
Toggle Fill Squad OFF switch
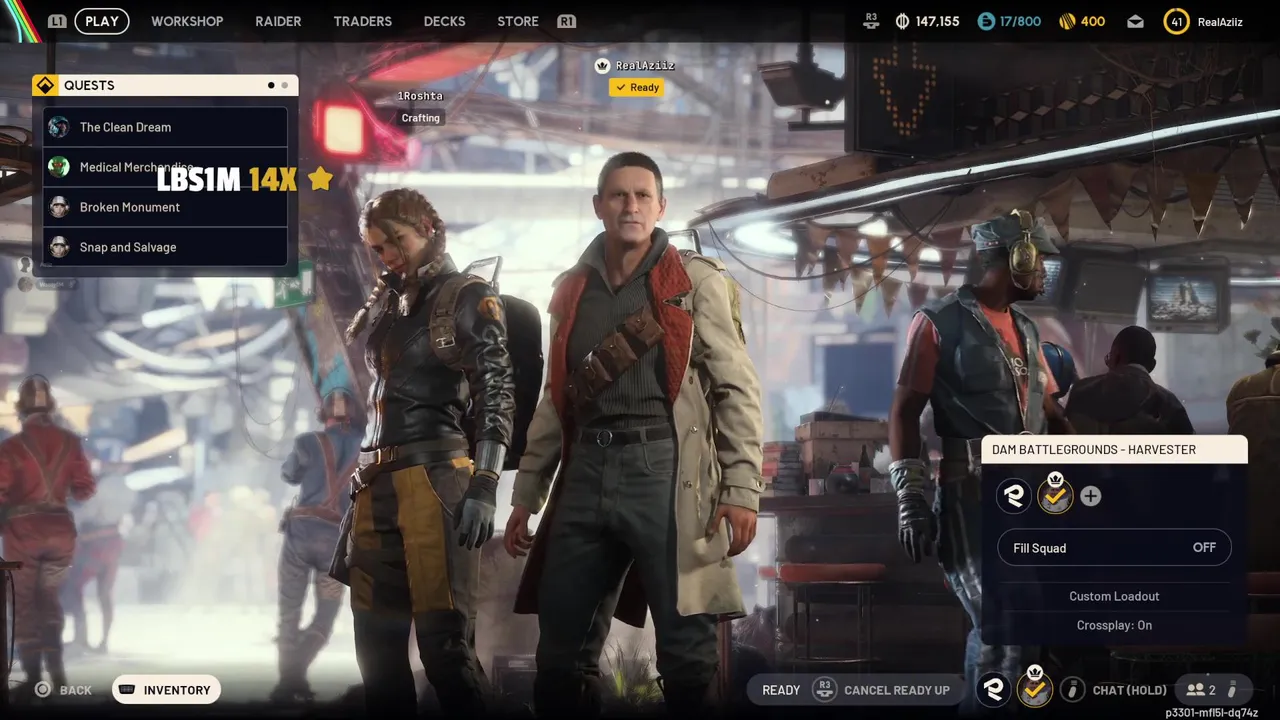click(1114, 548)
